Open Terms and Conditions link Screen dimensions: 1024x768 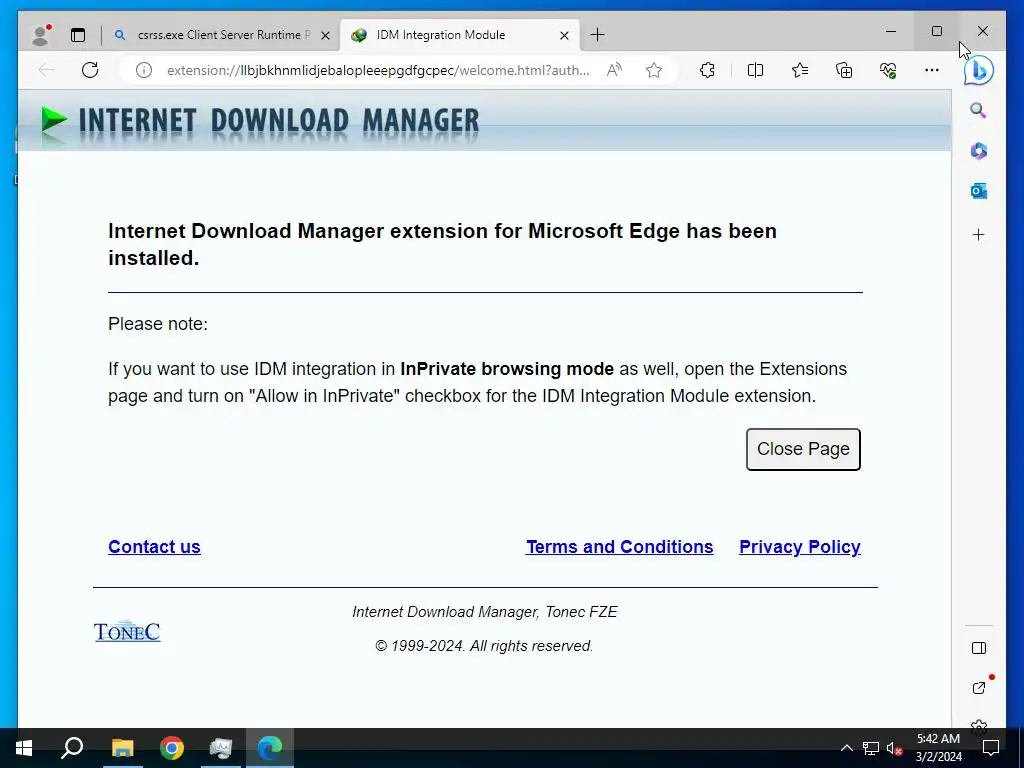(620, 547)
